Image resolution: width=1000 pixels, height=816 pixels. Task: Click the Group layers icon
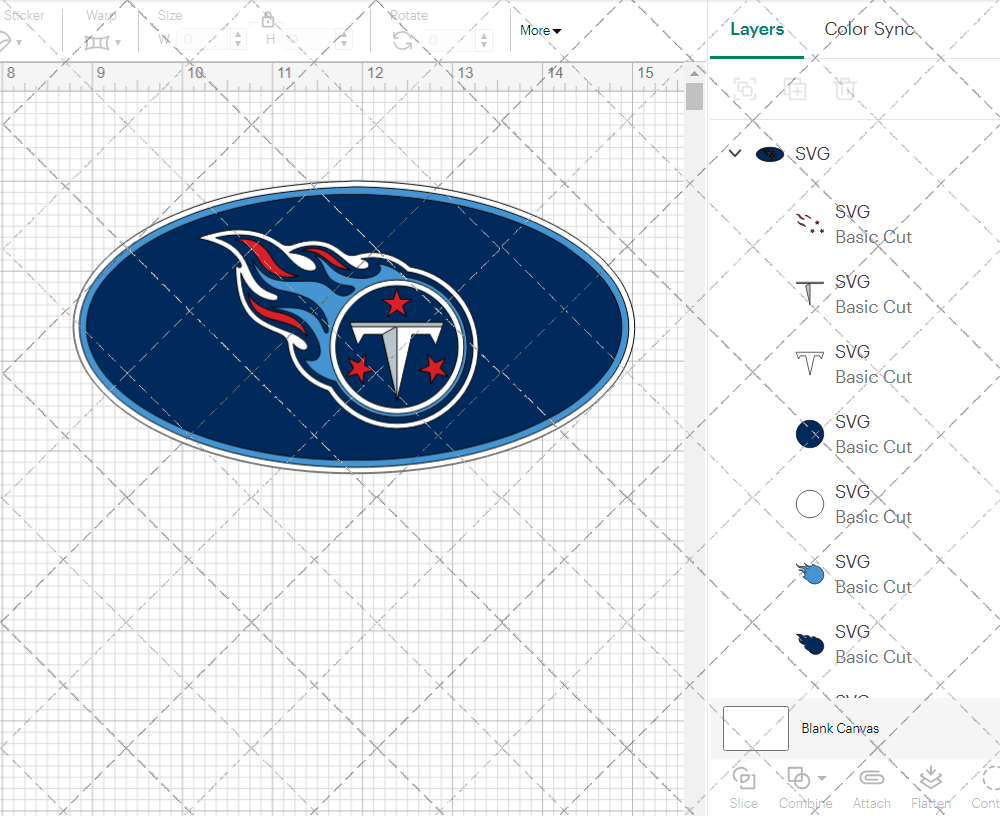pyautogui.click(x=744, y=89)
